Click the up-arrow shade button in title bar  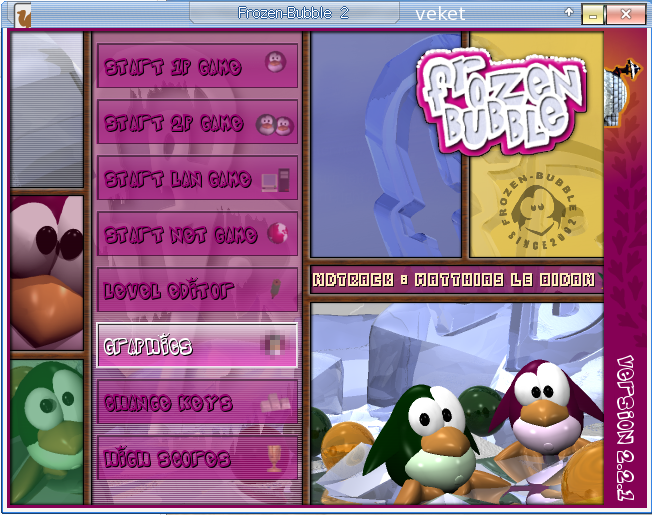(568, 12)
